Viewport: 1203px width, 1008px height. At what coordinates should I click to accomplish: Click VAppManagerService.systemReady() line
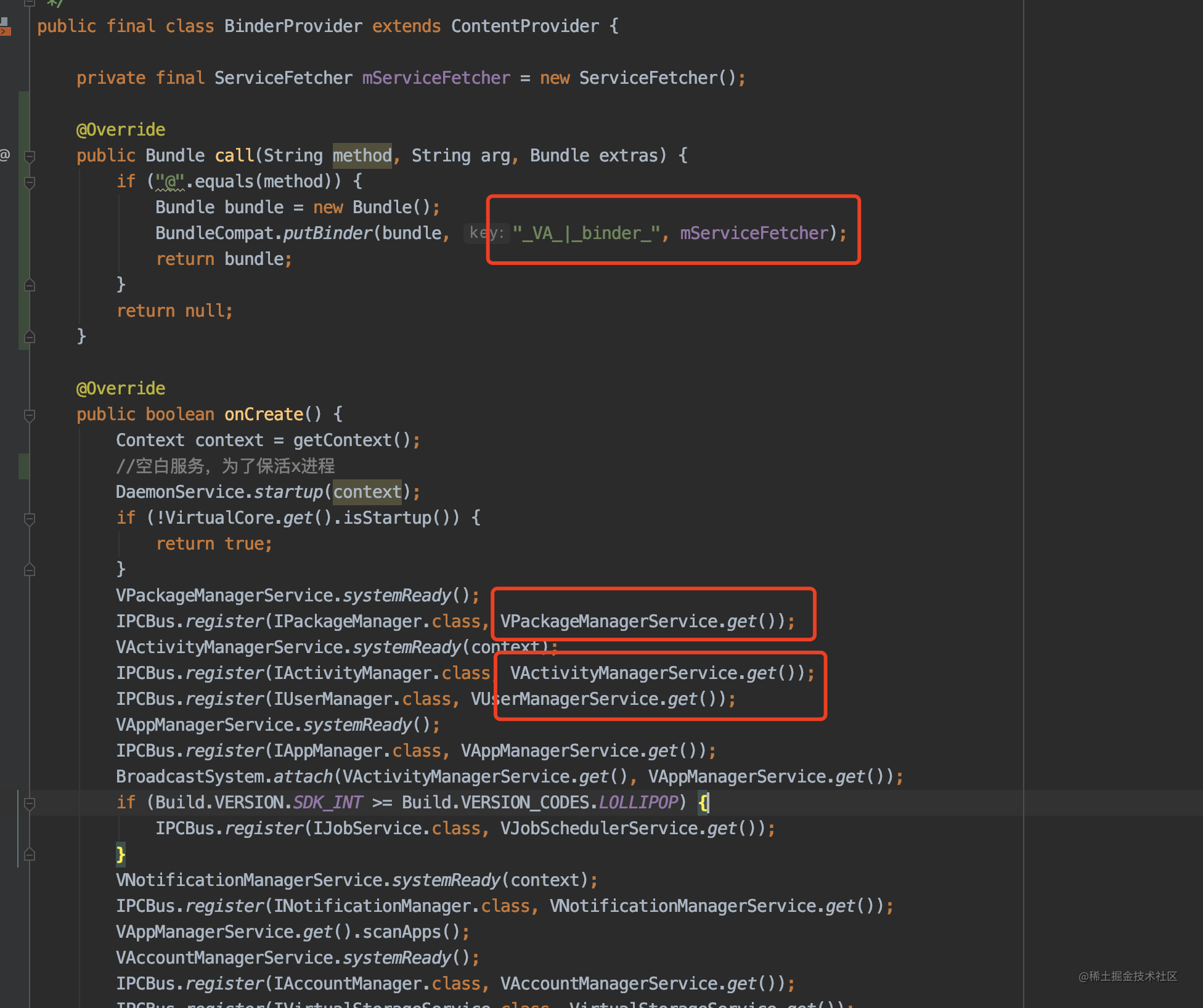pos(279,725)
